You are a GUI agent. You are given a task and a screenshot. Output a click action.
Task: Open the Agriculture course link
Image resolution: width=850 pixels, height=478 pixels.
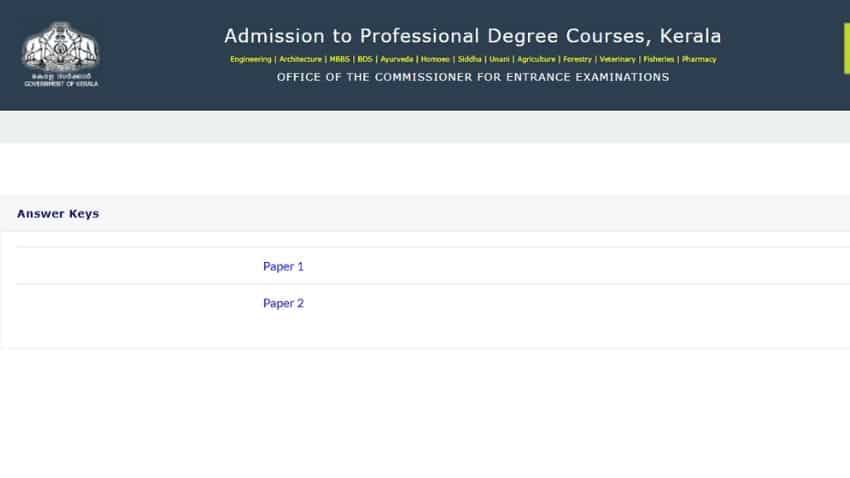536,59
